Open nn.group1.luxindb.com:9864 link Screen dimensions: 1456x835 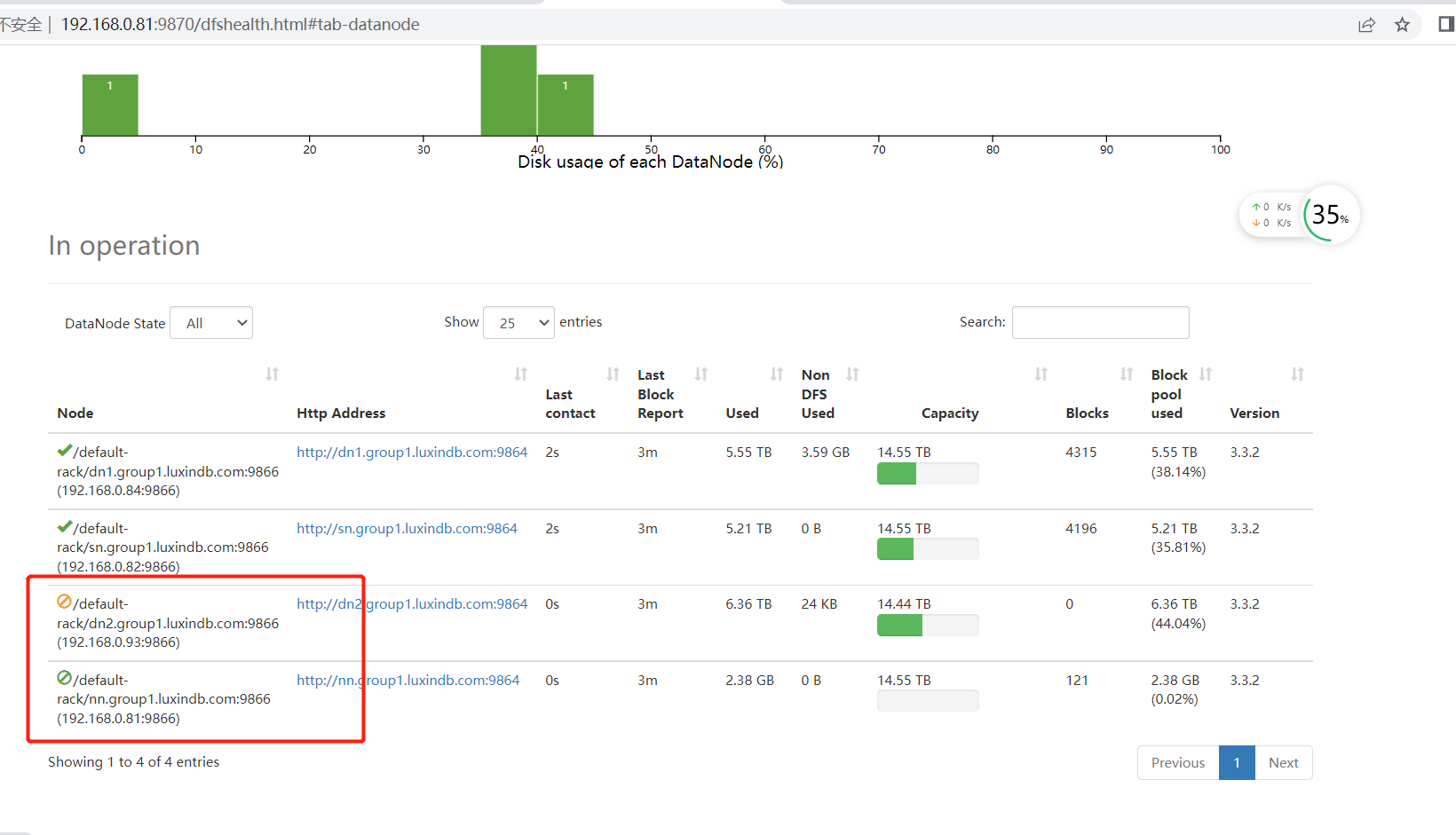[408, 681]
